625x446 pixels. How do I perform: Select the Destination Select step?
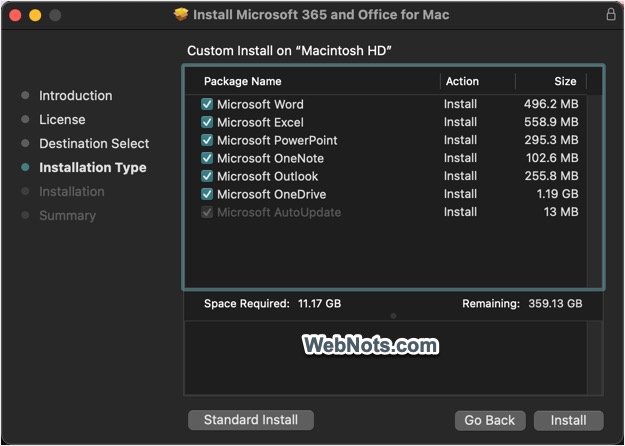pyautogui.click(x=94, y=143)
